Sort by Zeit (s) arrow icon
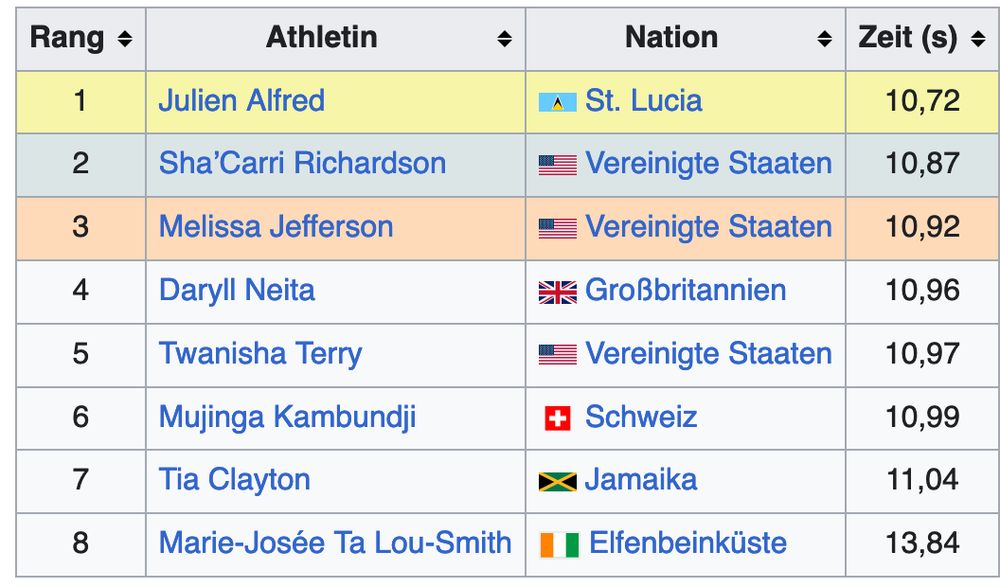Viewport: 1000px width, 586px height. [978, 39]
